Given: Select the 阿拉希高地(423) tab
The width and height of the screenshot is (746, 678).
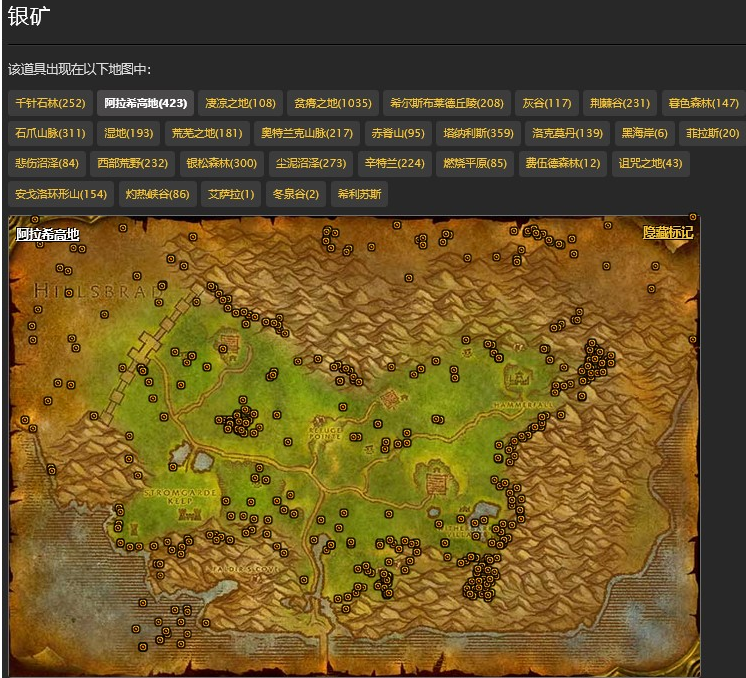Looking at the screenshot, I should pyautogui.click(x=145, y=103).
